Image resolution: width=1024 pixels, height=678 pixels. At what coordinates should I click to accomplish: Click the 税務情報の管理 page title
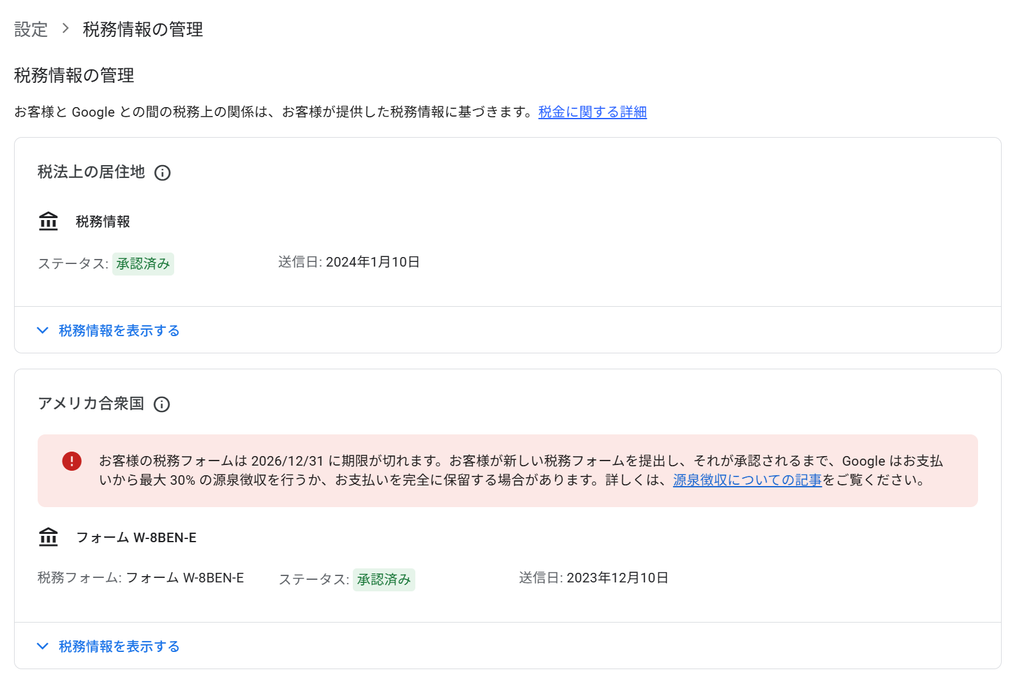pos(74,75)
